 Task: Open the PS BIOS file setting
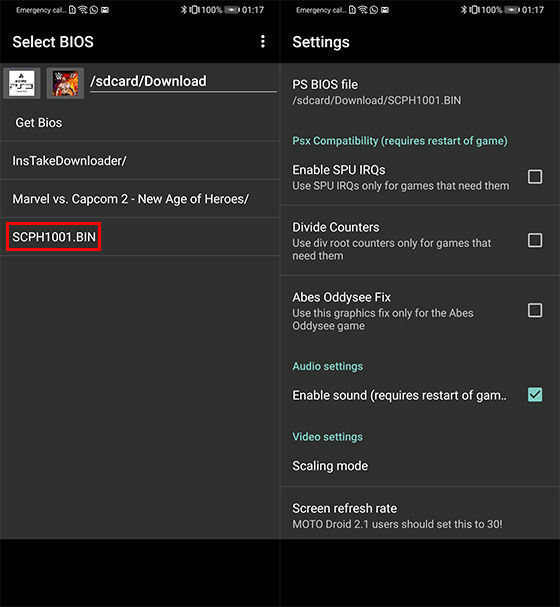(420, 92)
